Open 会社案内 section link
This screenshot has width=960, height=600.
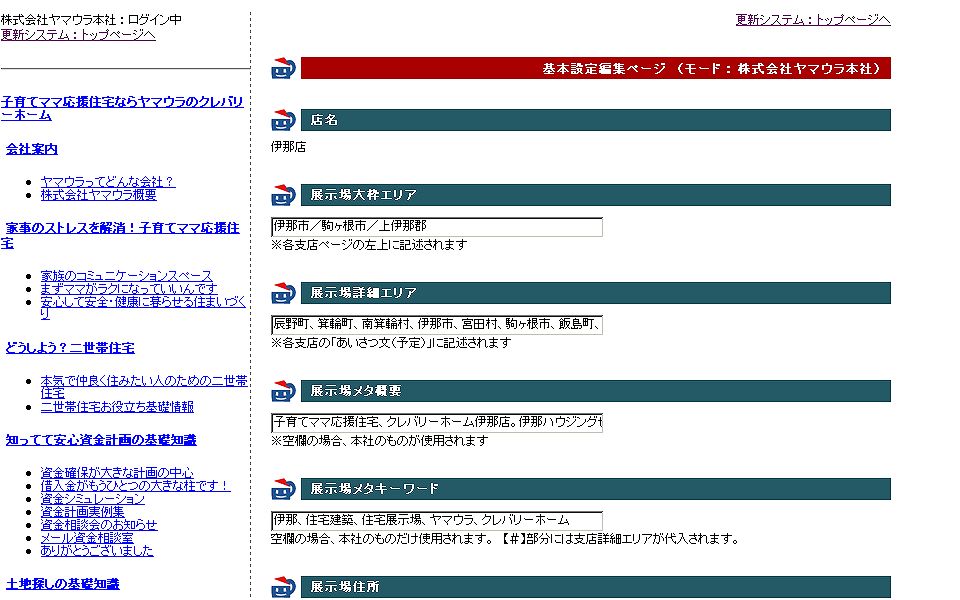(x=32, y=149)
